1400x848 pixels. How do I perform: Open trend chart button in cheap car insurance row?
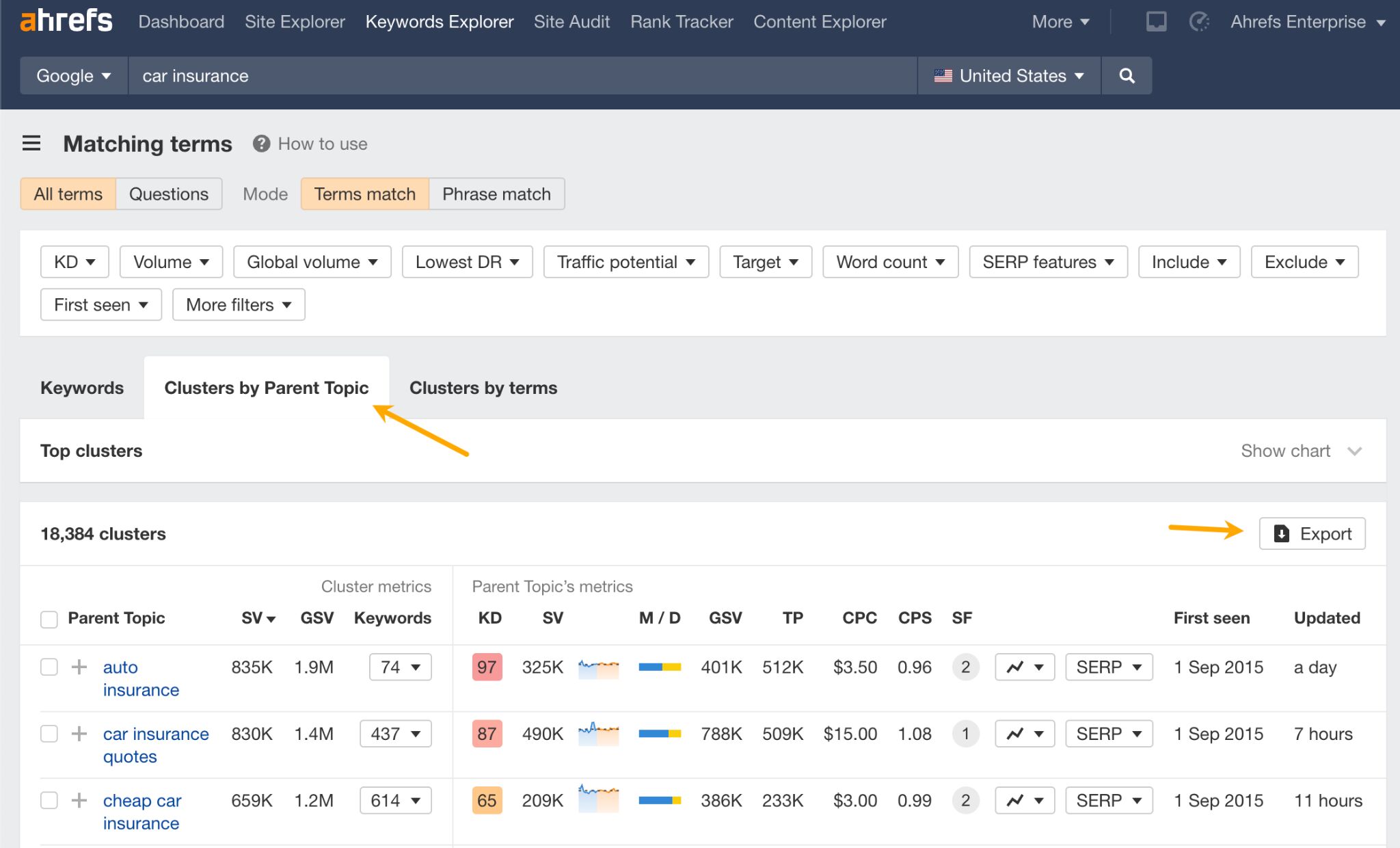(1025, 800)
